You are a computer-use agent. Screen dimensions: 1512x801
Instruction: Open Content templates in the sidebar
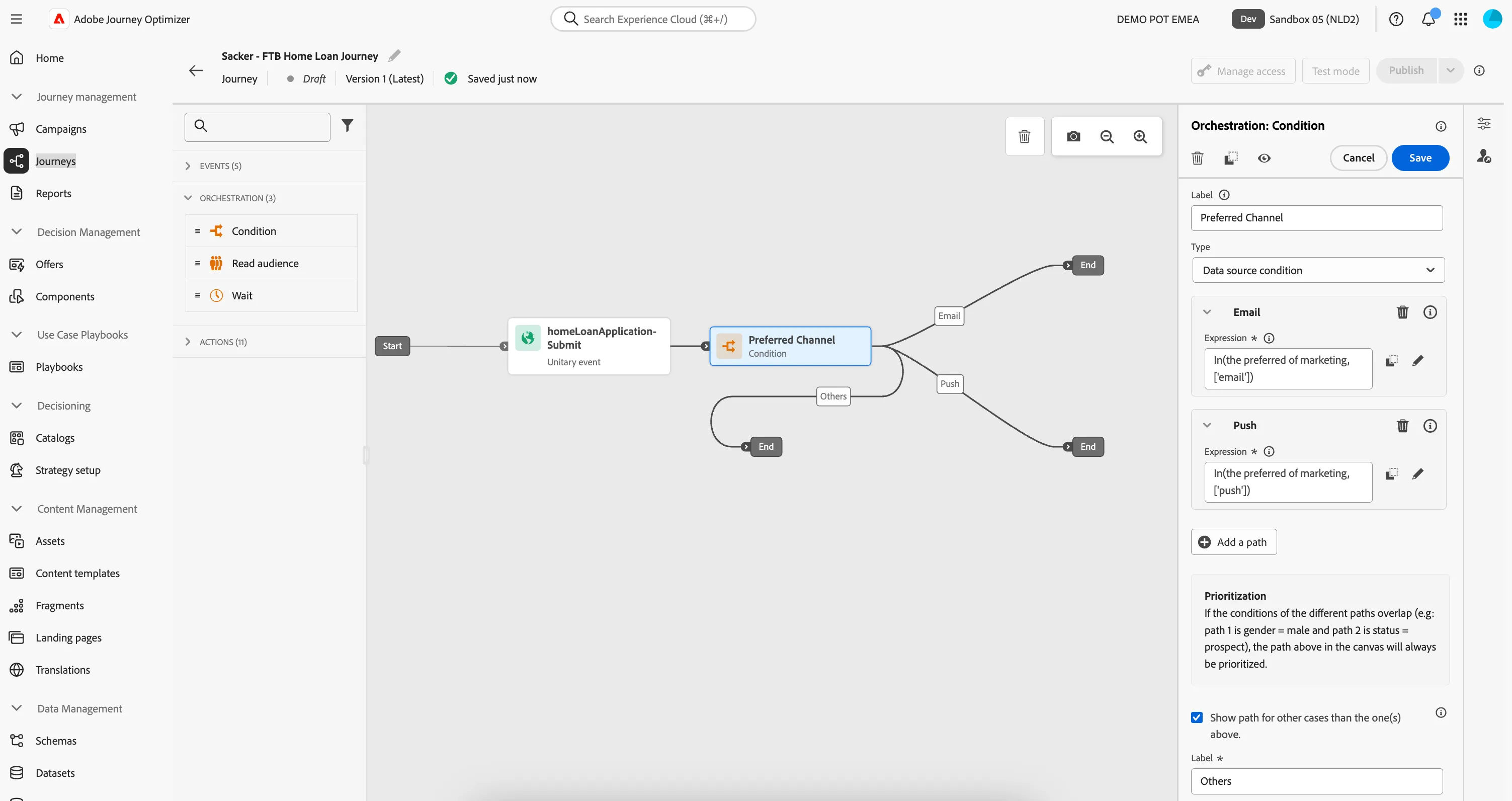77,573
